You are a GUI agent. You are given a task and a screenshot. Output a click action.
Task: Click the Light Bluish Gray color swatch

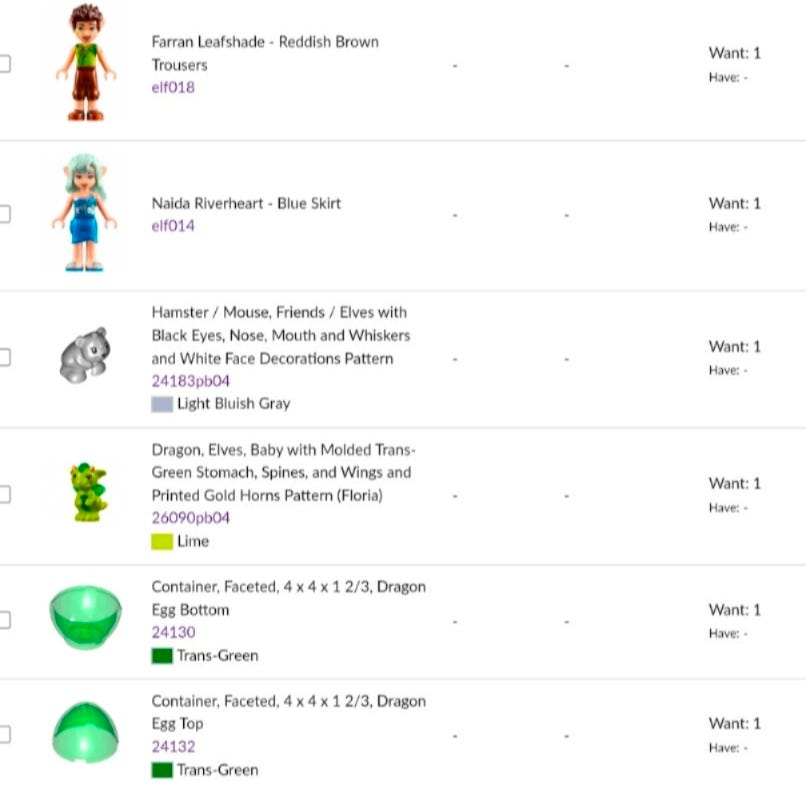(x=162, y=405)
